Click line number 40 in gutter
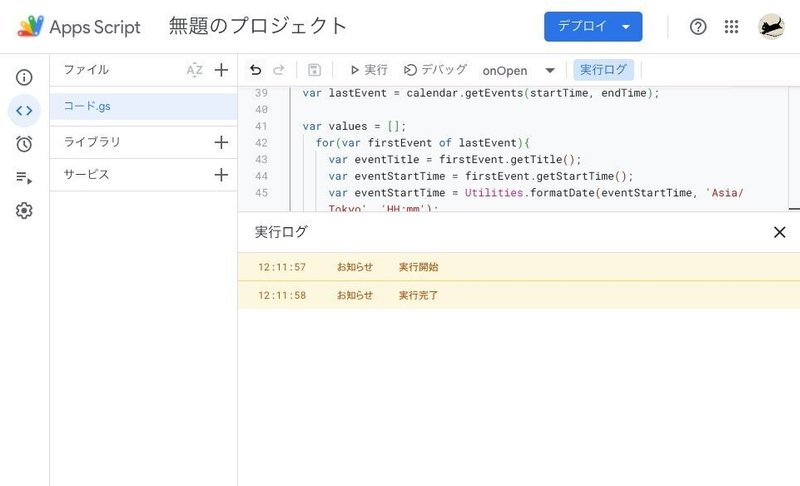The height and width of the screenshot is (486, 800). click(261, 110)
